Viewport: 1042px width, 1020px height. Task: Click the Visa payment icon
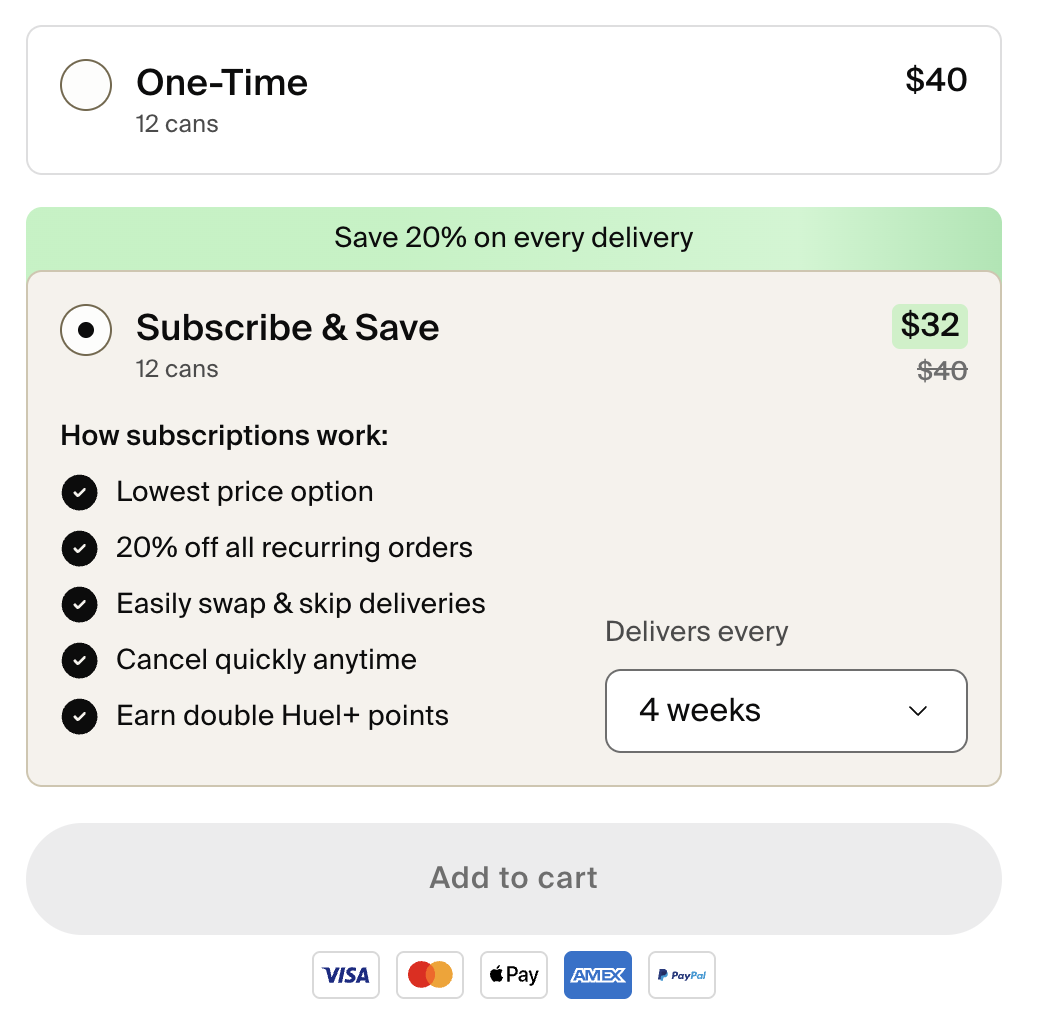pos(346,975)
